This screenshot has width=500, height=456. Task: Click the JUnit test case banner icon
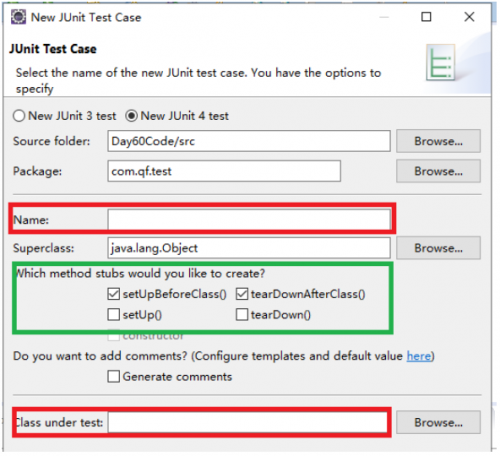pos(441,62)
